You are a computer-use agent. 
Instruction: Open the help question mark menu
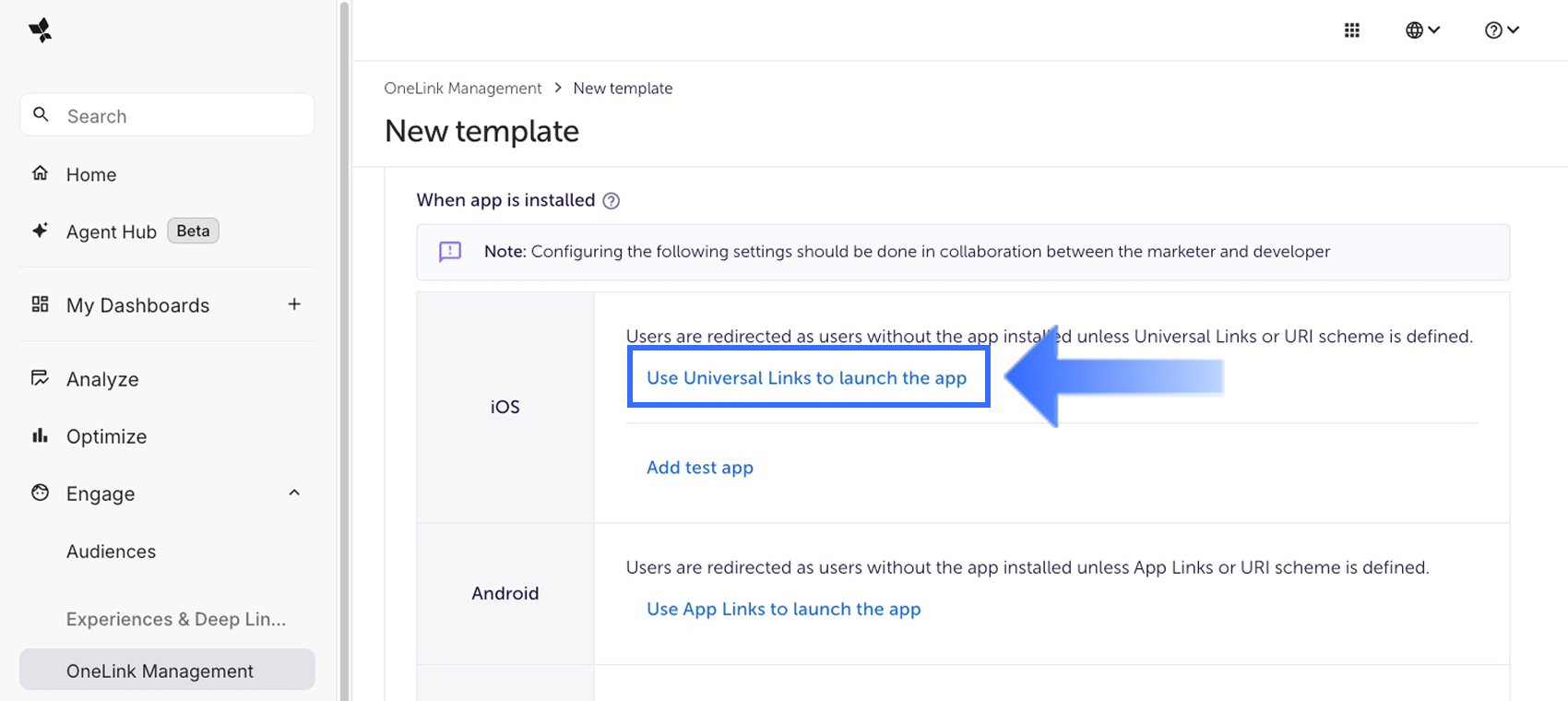[1502, 30]
